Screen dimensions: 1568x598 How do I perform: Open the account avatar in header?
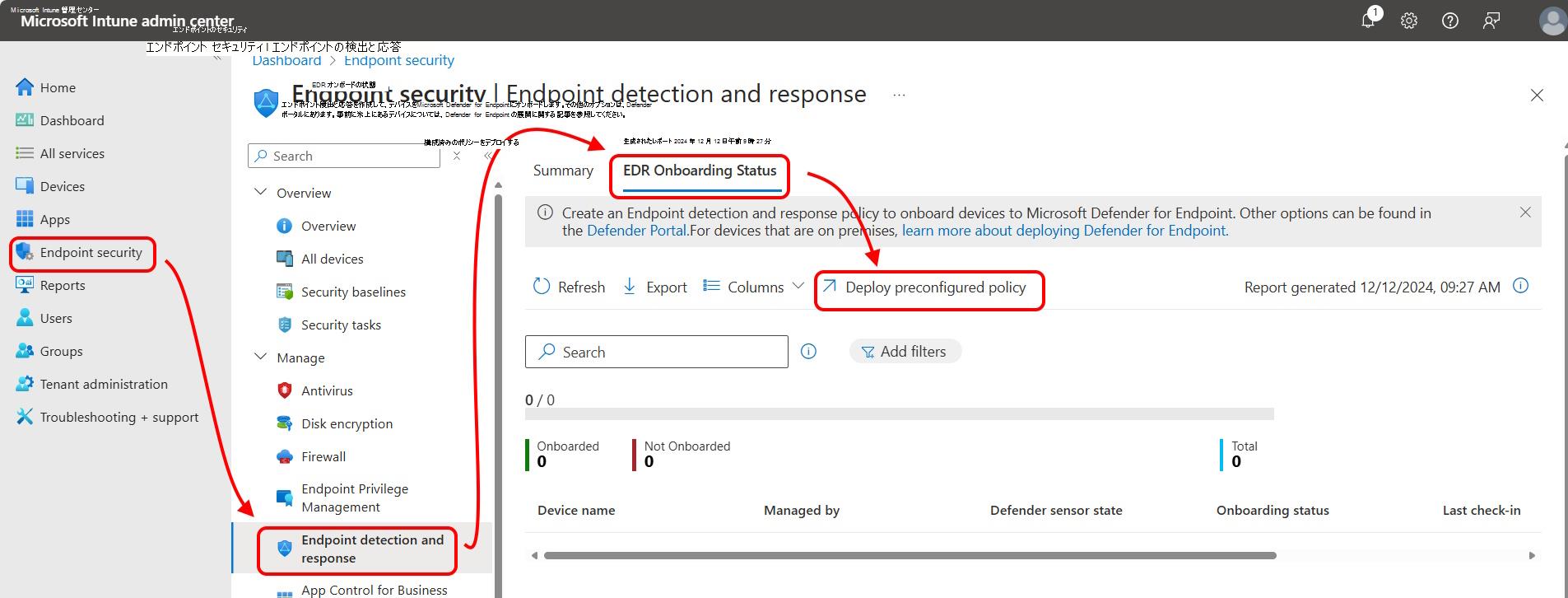click(1552, 21)
